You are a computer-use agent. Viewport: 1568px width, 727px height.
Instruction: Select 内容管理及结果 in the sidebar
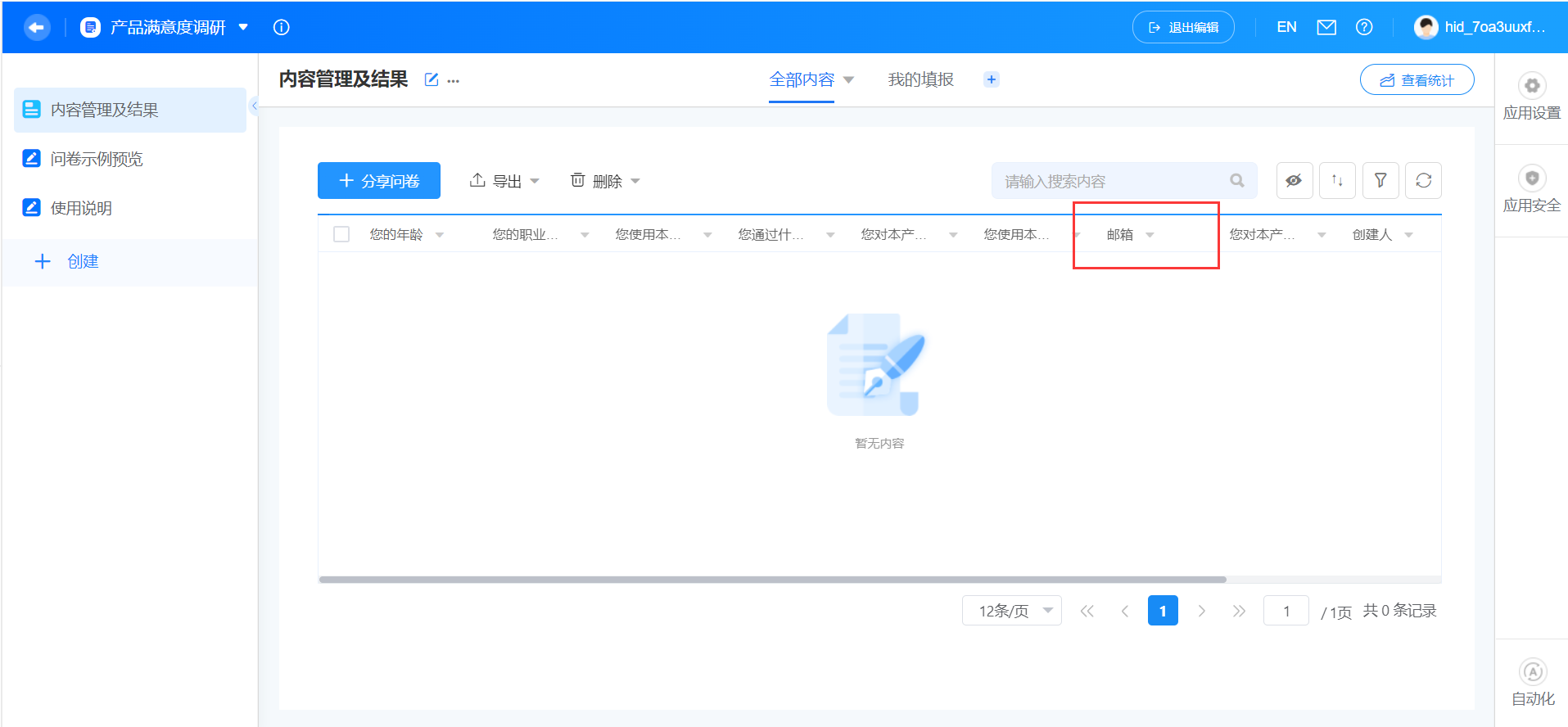point(130,110)
